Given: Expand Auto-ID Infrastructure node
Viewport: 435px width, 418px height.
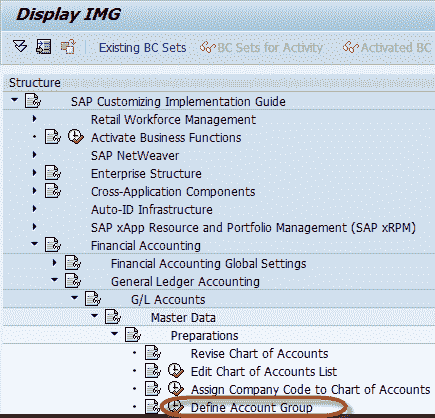Looking at the screenshot, I should (34, 208).
